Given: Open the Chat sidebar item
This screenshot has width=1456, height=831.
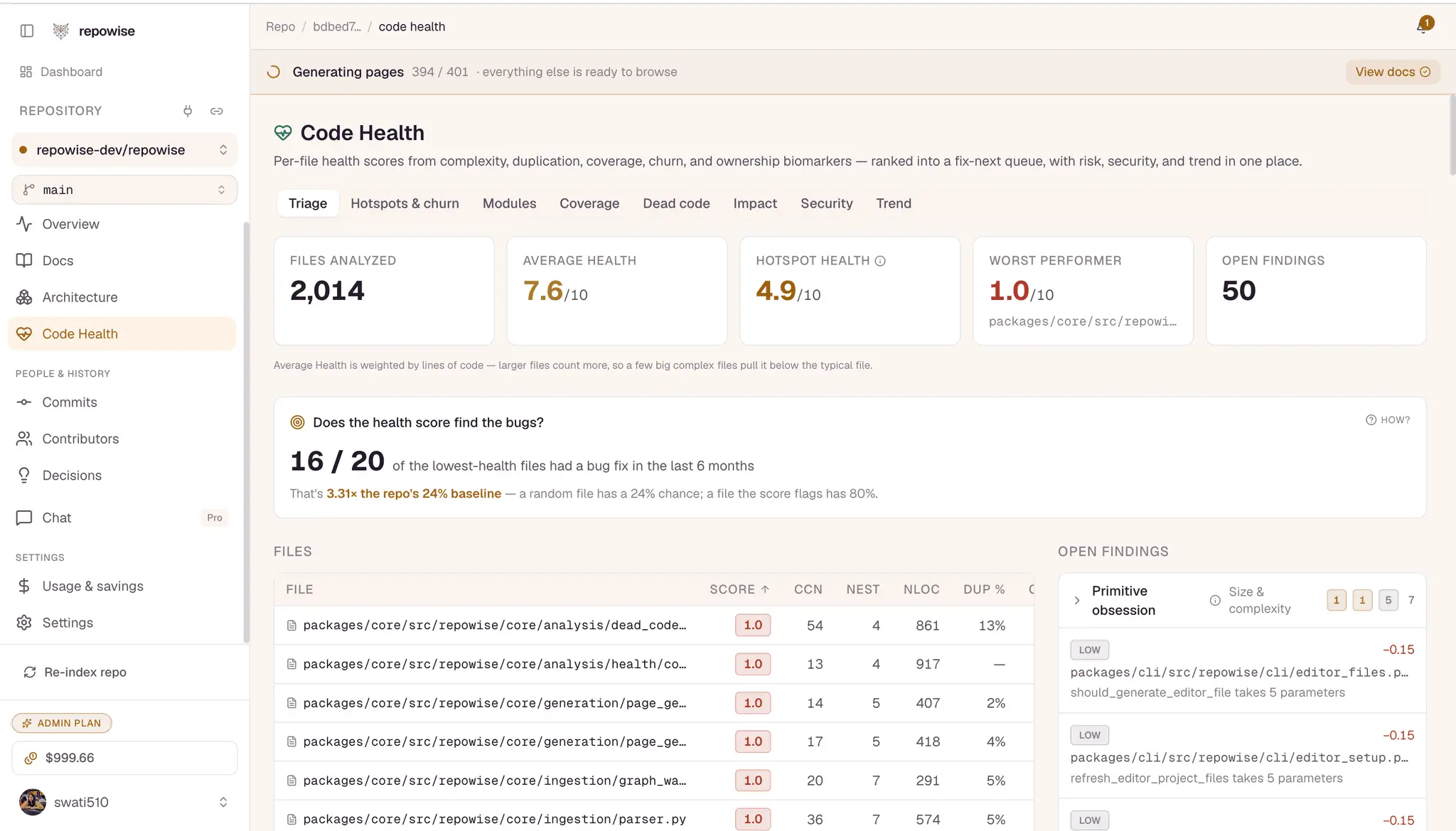Looking at the screenshot, I should click(122, 518).
